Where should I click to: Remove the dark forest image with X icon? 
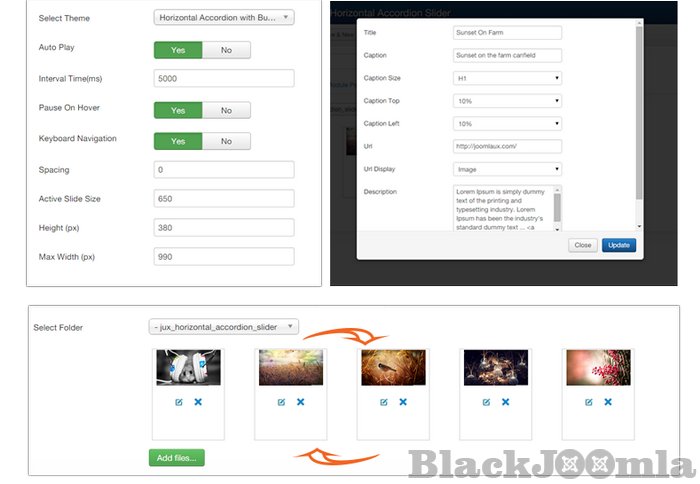[x=505, y=402]
